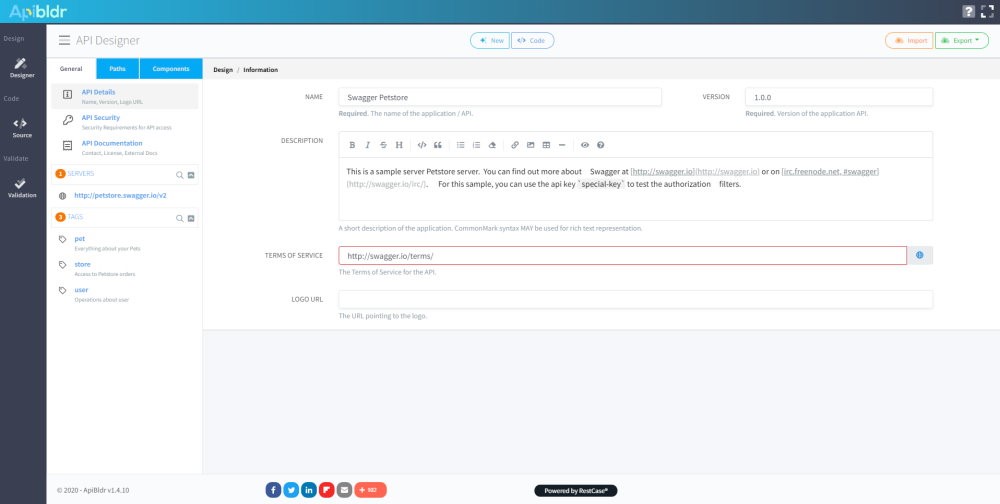This screenshot has height=504, width=1000.
Task: Apply strikethrough in description editor
Action: tap(383, 145)
